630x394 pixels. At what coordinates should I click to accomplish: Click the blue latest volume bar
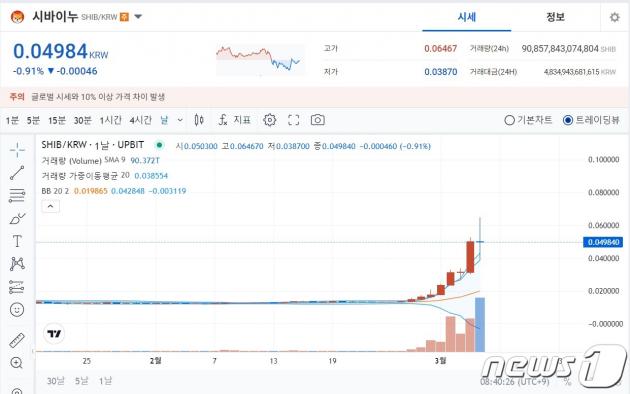click(x=480, y=325)
